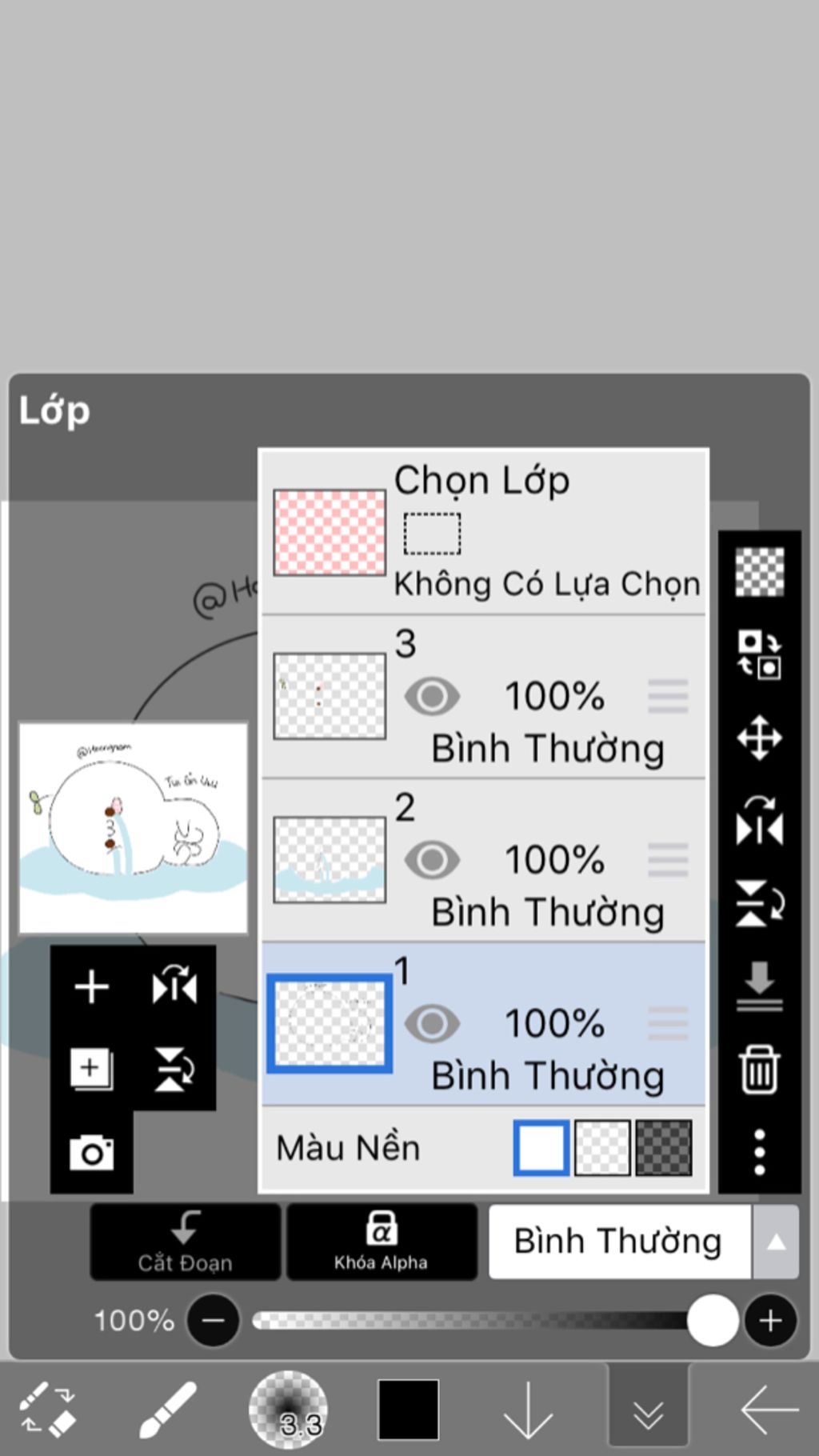Viewport: 819px width, 1456px height.
Task: Open three-dot more options menu
Action: tap(759, 1152)
